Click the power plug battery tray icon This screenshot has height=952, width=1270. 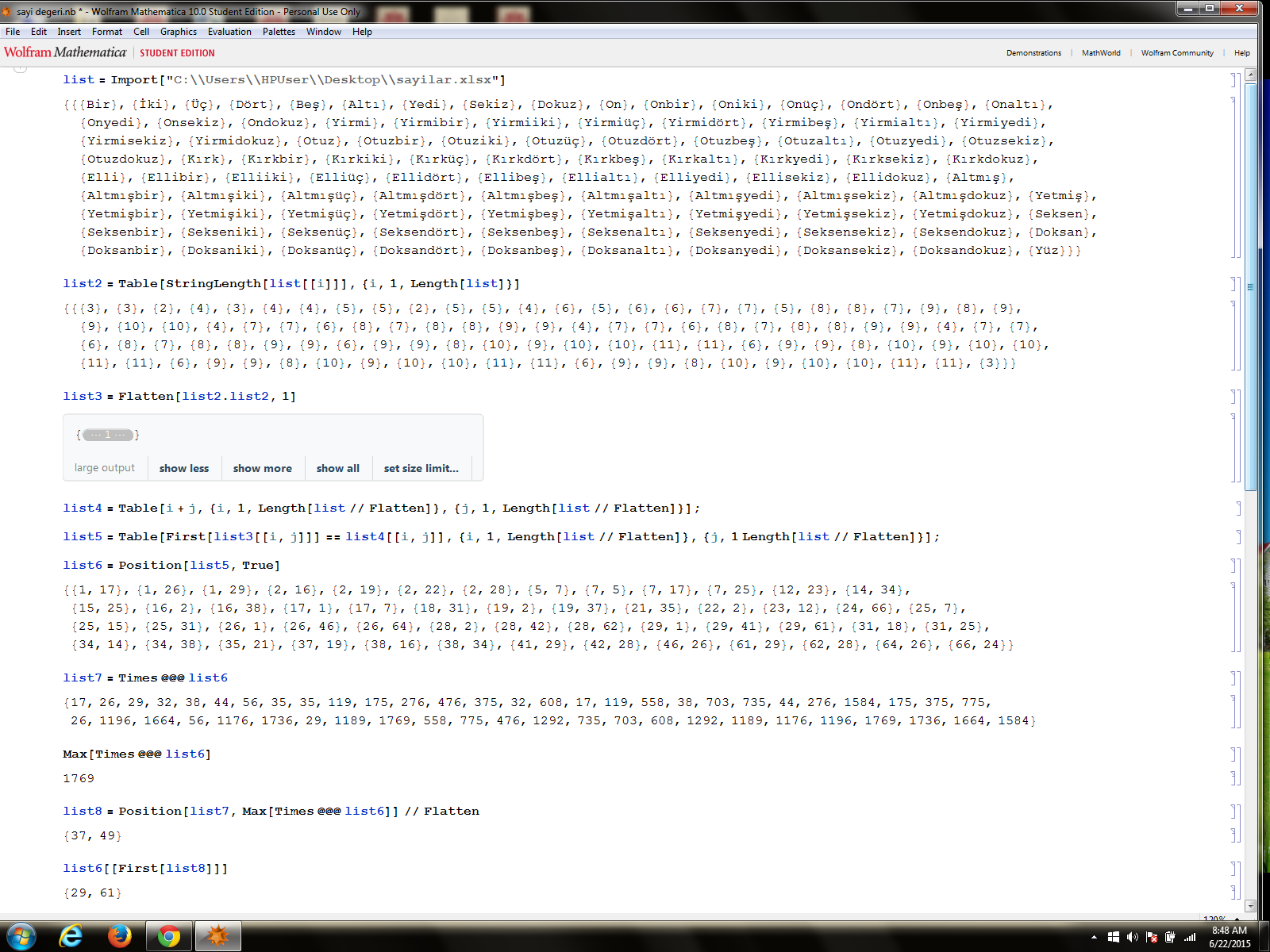[1170, 937]
